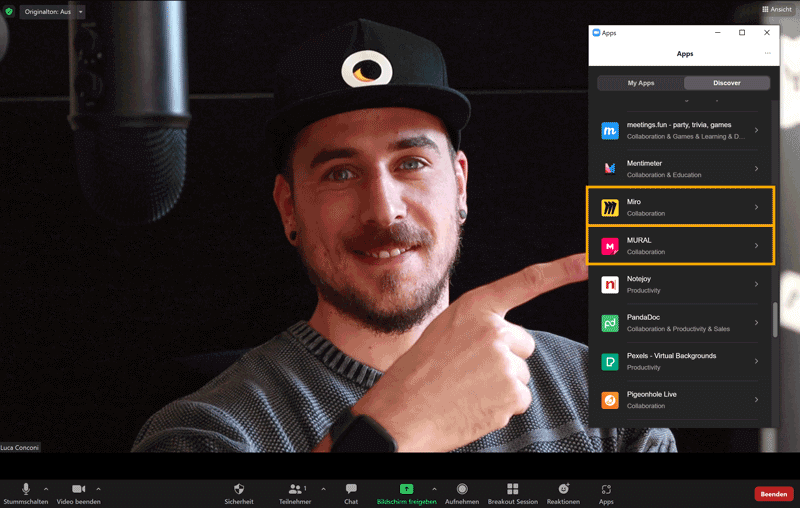This screenshot has height=508, width=800.
Task: Select the Notejoy app title
Action: (639, 279)
